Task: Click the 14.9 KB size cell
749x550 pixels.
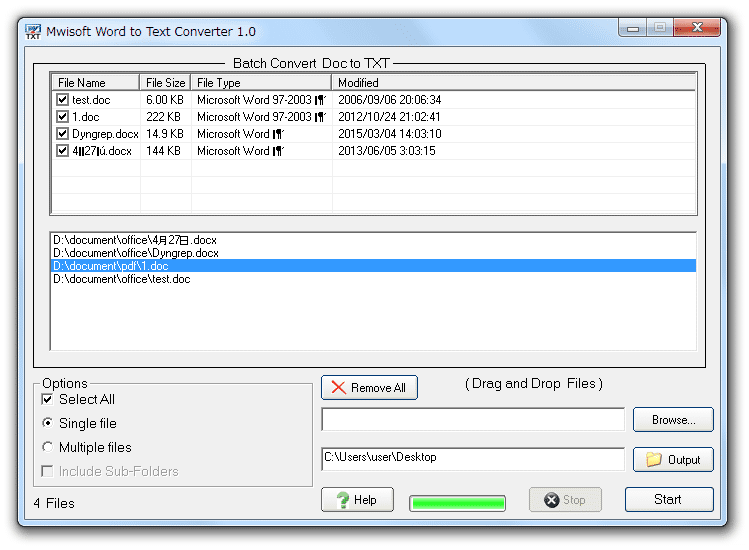Action: click(165, 134)
